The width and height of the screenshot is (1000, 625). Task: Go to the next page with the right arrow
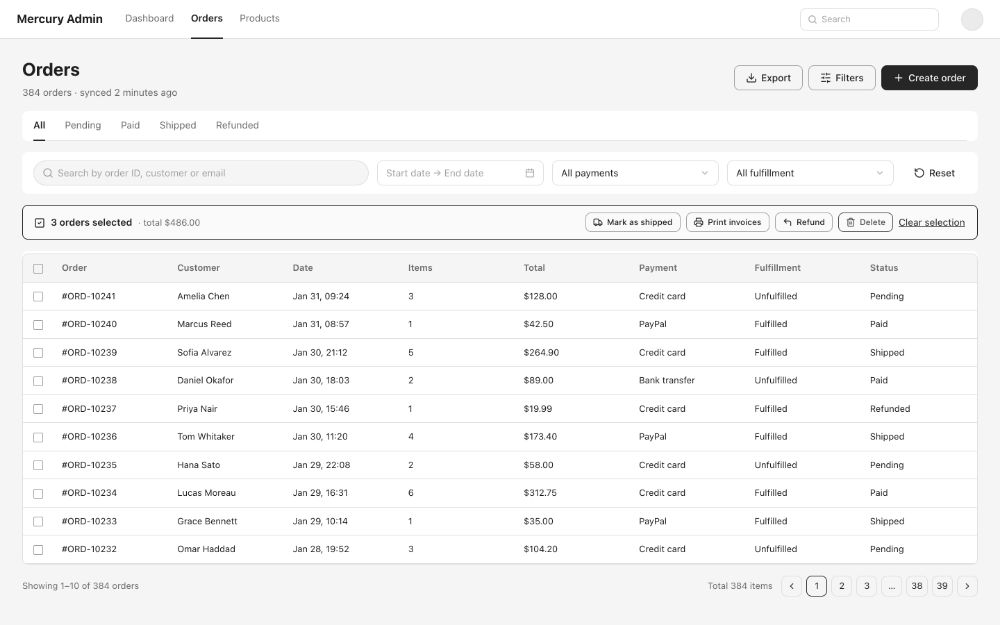[967, 585]
